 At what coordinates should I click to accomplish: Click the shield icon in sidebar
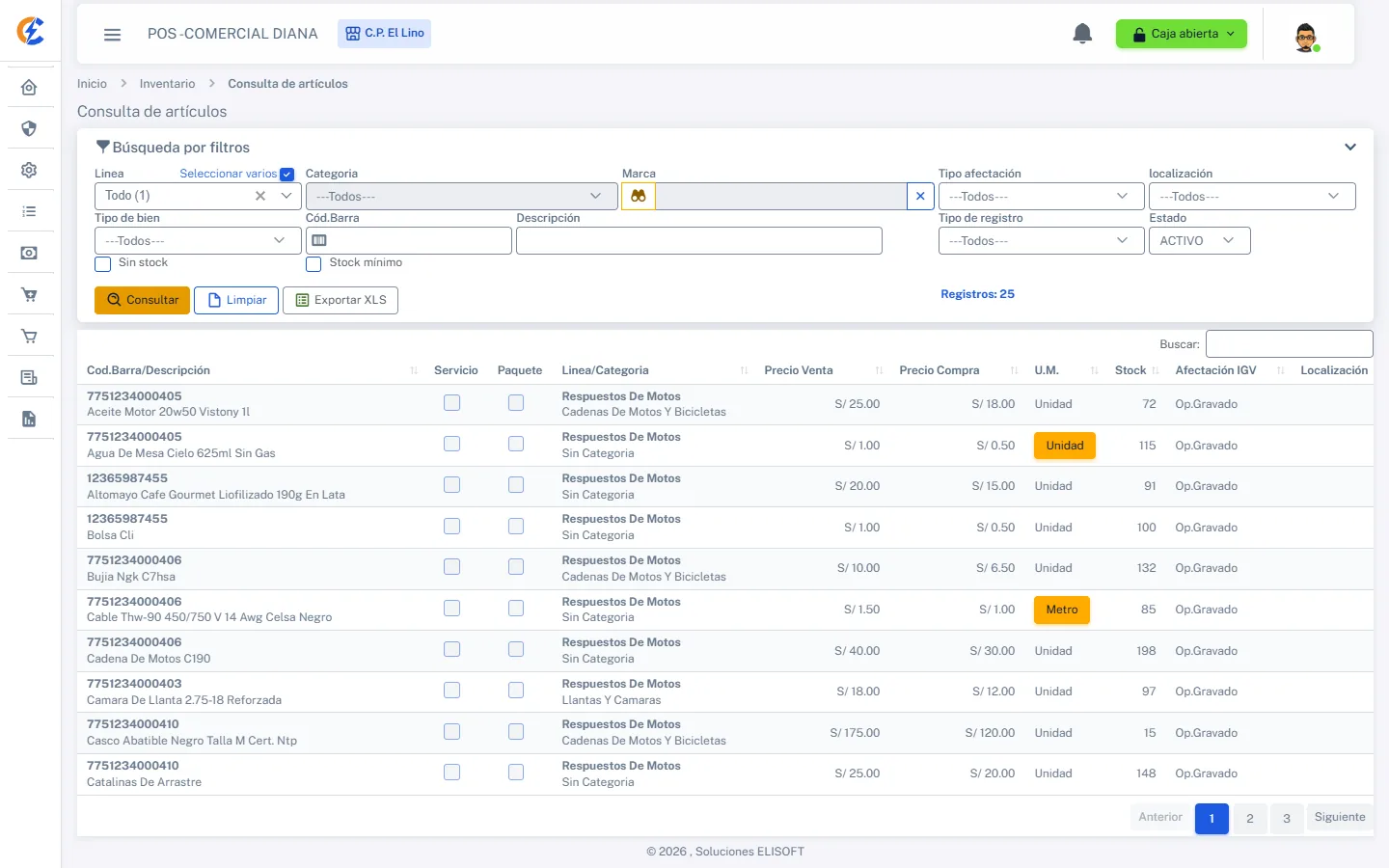29,128
